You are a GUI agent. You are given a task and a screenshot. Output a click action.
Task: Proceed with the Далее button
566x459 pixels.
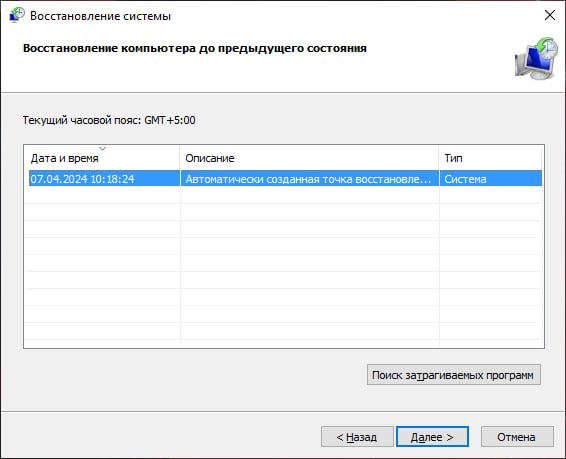[432, 437]
